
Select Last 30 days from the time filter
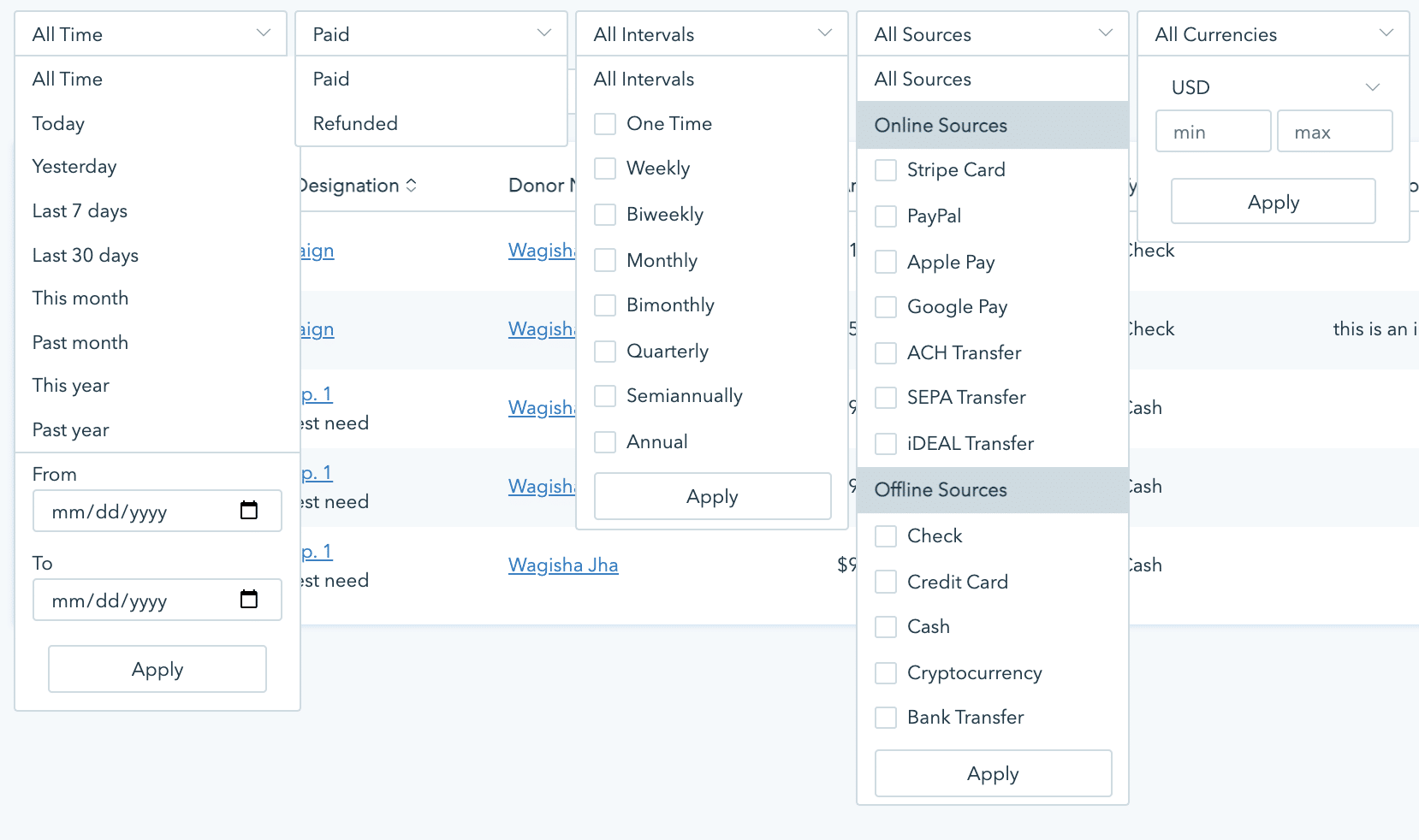coord(85,255)
